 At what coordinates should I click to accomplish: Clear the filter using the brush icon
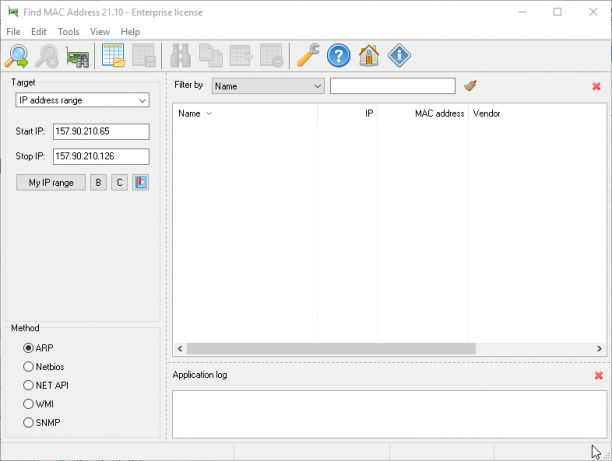(471, 85)
